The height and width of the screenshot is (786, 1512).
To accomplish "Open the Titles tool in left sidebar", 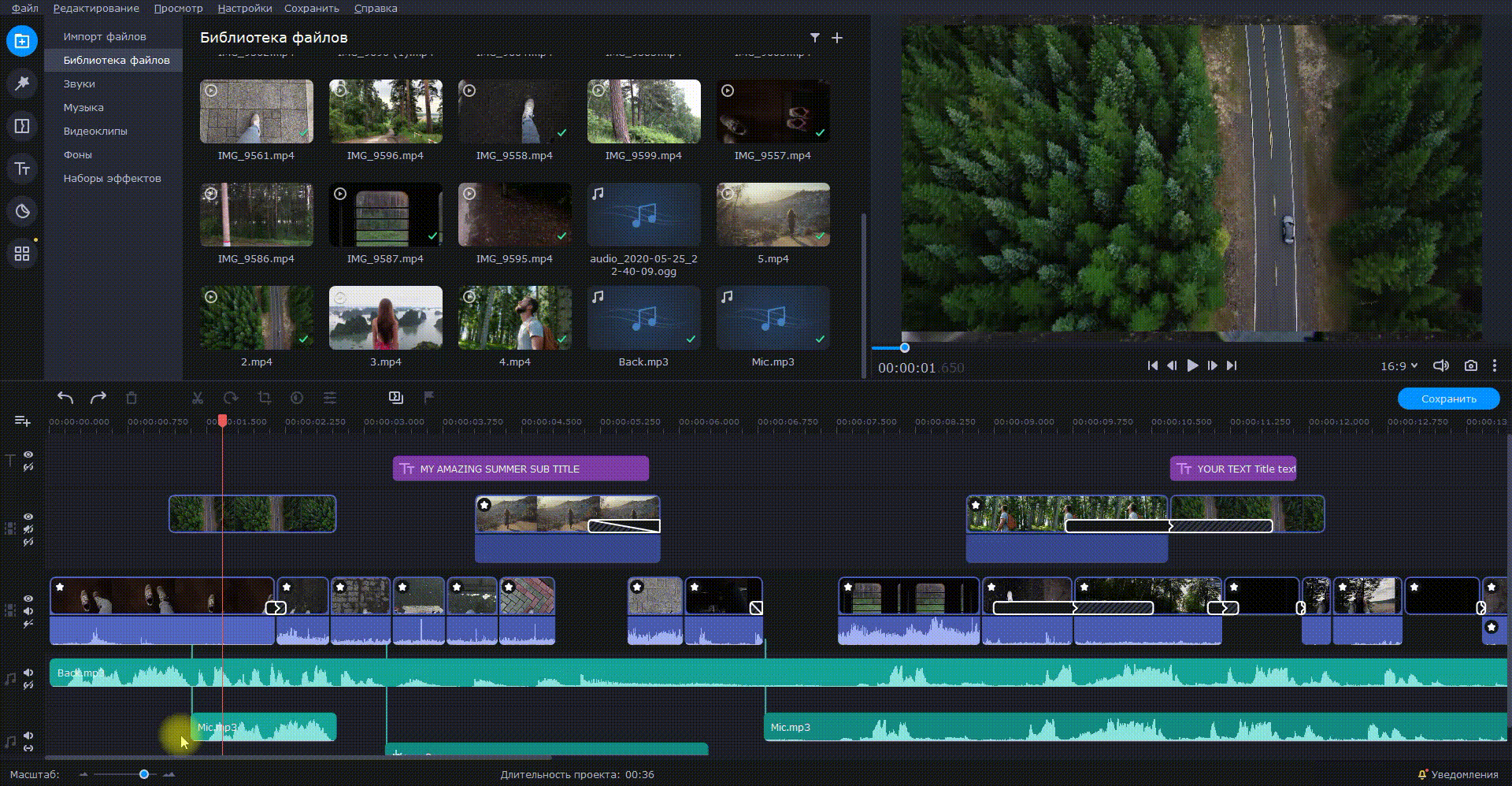I will (x=22, y=169).
